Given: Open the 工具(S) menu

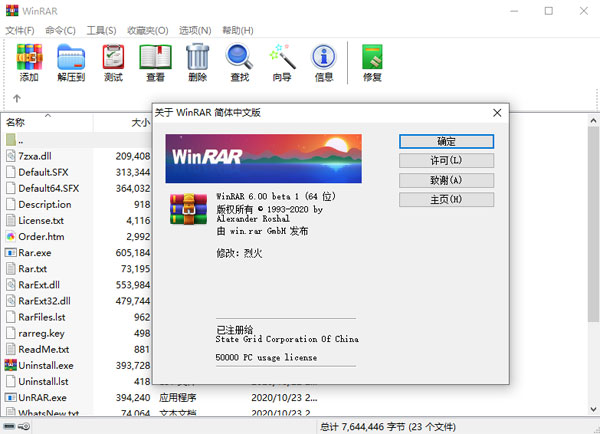Looking at the screenshot, I should tap(102, 31).
